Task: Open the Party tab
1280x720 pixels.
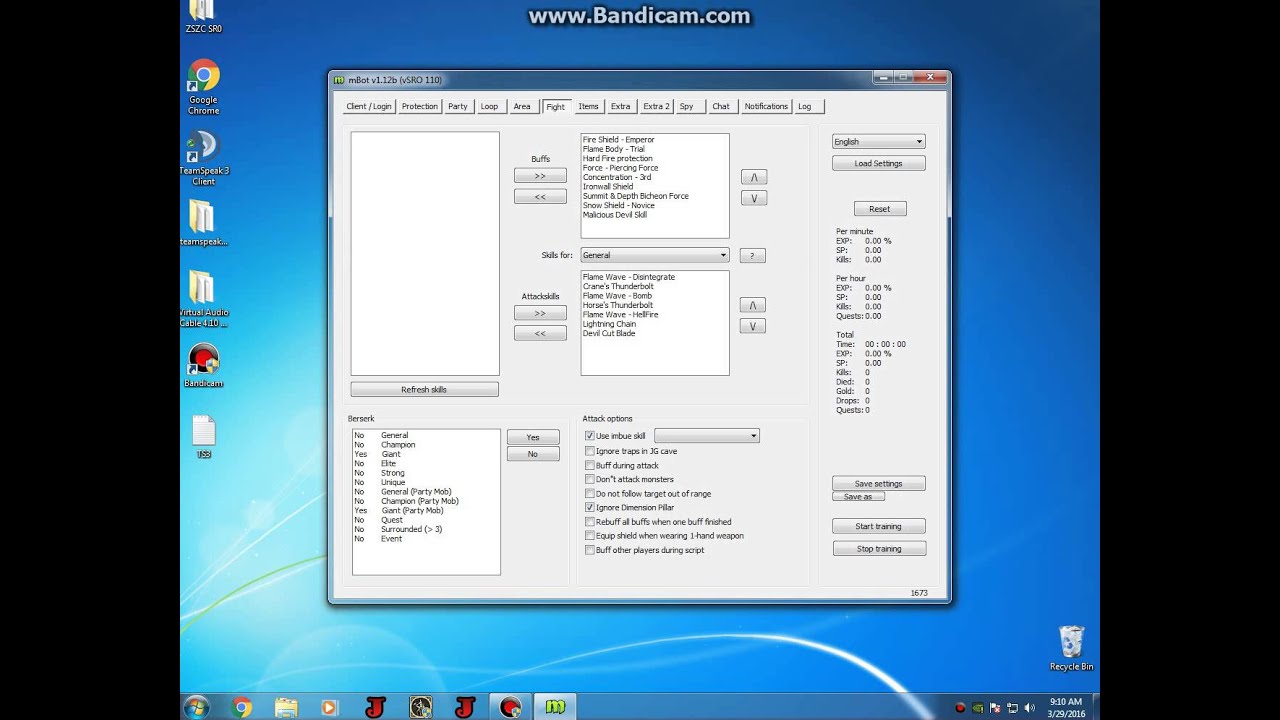Action: (x=458, y=106)
